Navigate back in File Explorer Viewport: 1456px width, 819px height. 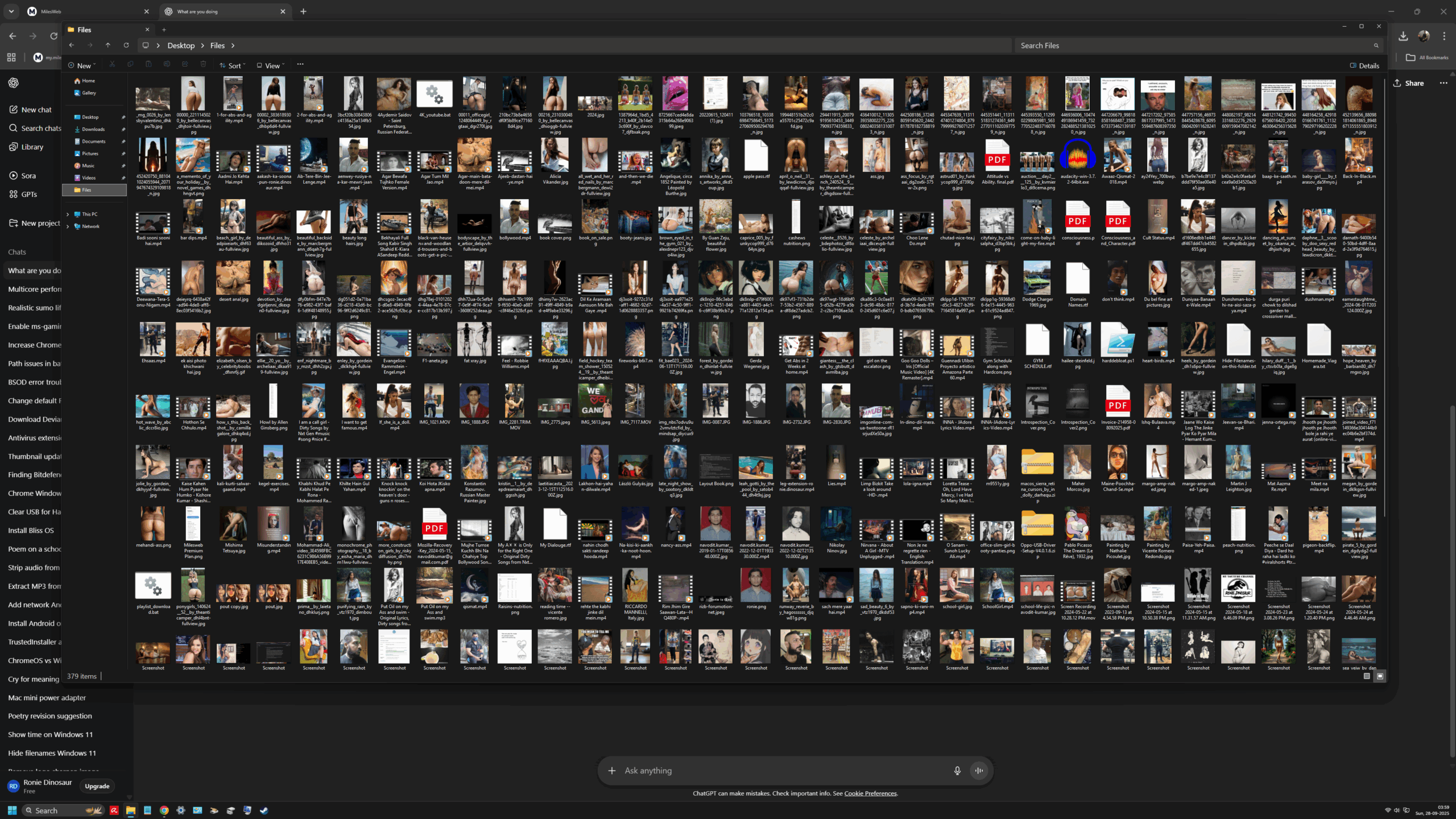click(72, 45)
